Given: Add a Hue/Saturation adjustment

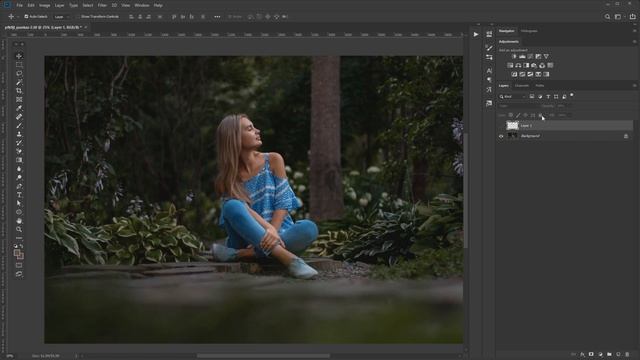Looking at the screenshot, I should [510, 65].
